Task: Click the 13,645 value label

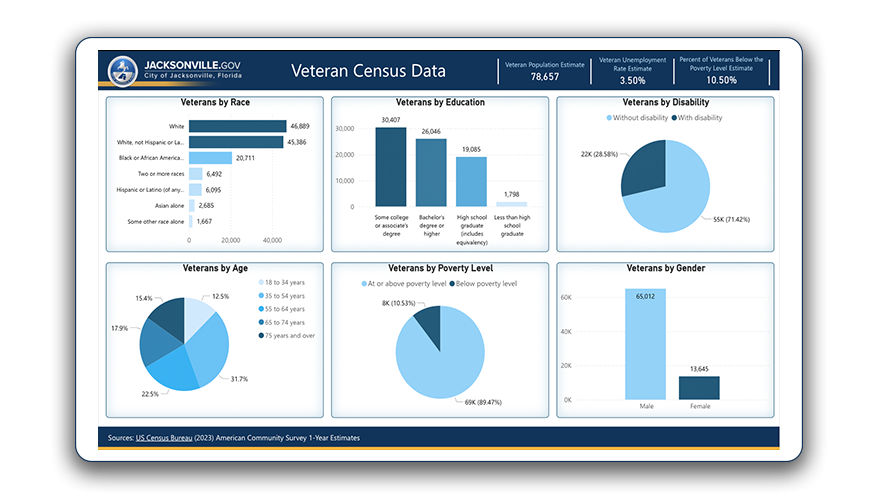Action: (699, 369)
